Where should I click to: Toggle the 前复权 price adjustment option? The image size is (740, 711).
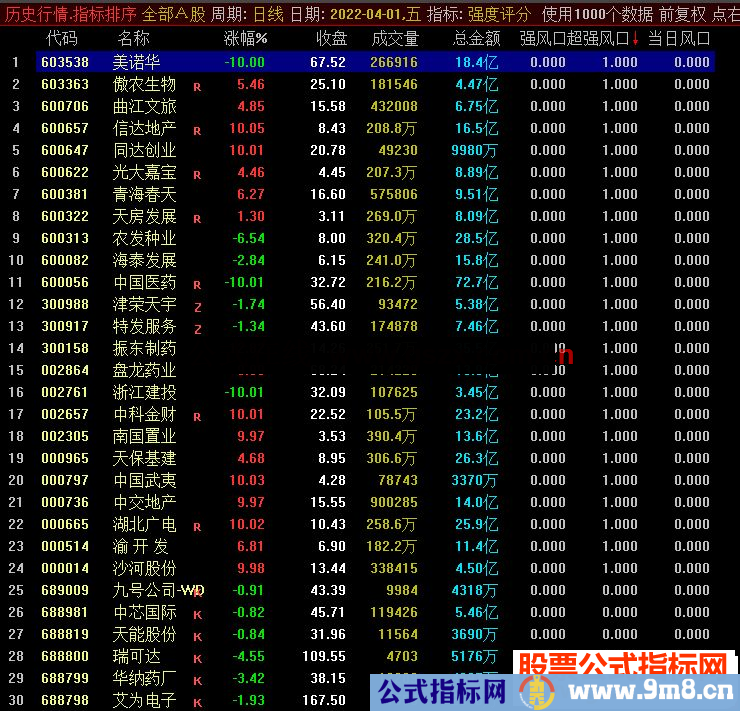tap(682, 15)
